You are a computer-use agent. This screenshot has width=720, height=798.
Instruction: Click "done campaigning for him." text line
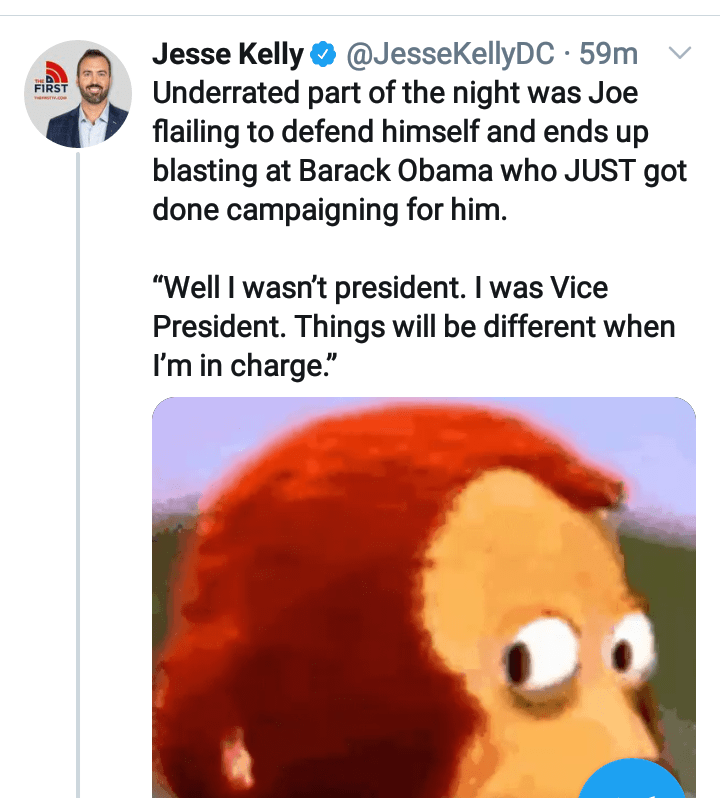330,211
